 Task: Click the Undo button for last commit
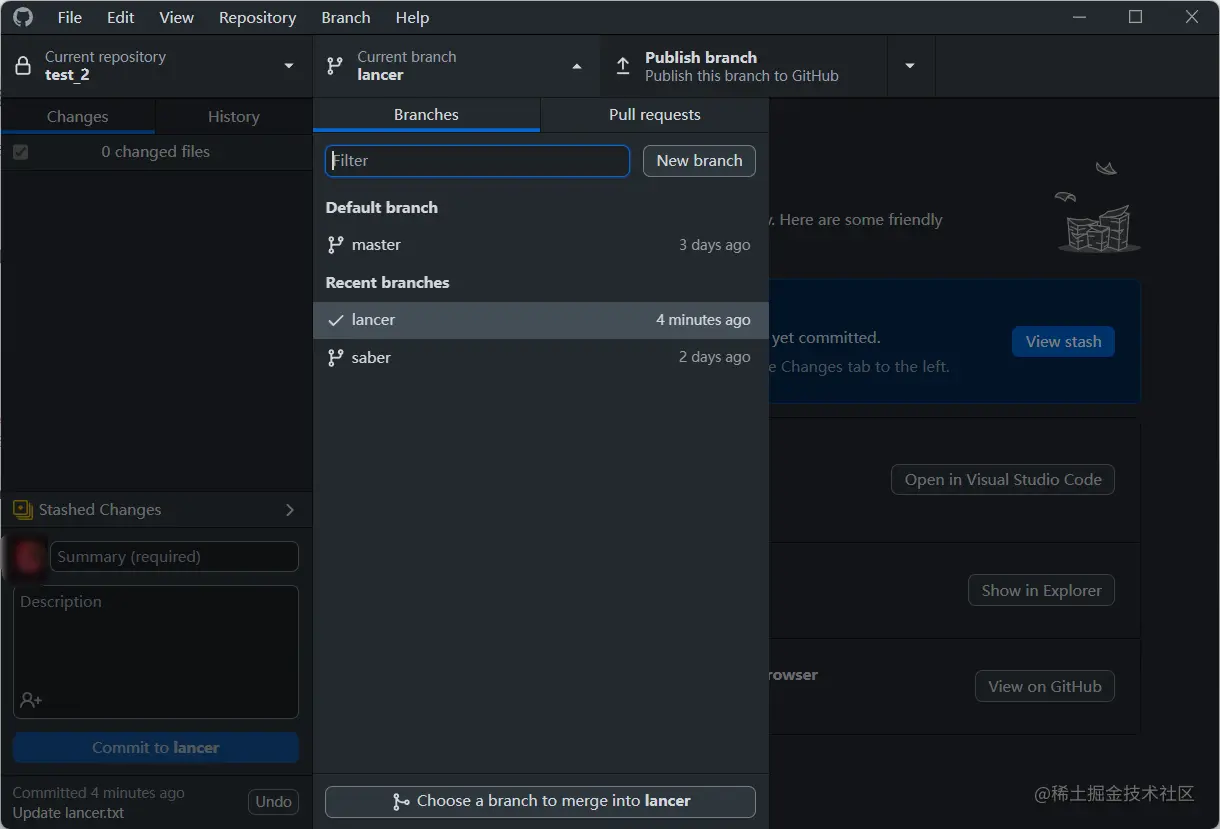pyautogui.click(x=273, y=801)
